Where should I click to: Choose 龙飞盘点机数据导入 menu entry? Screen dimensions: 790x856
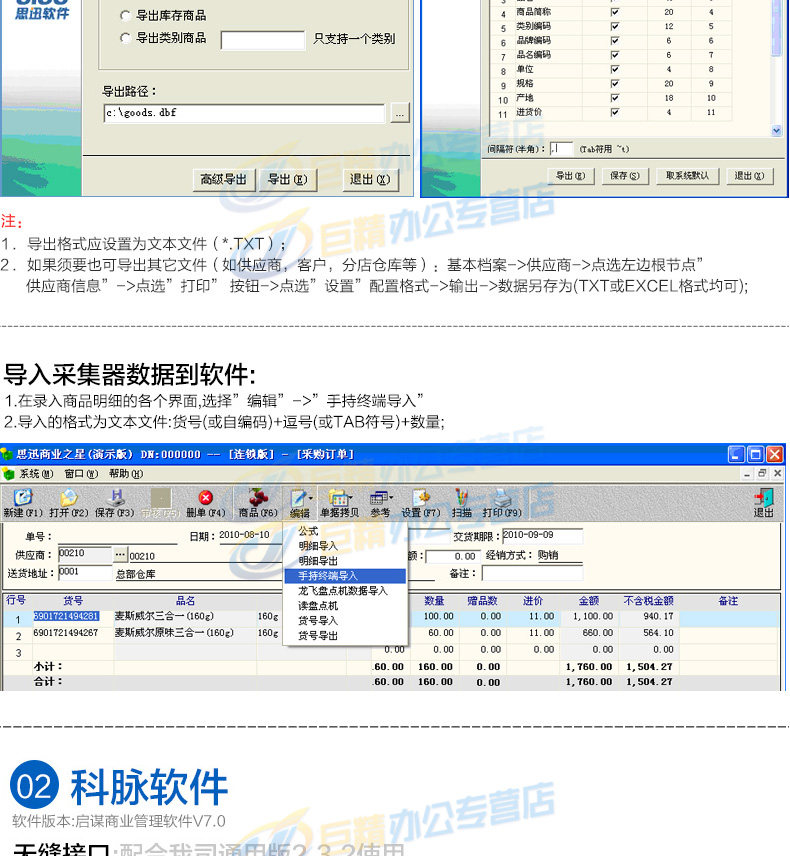click(x=345, y=591)
